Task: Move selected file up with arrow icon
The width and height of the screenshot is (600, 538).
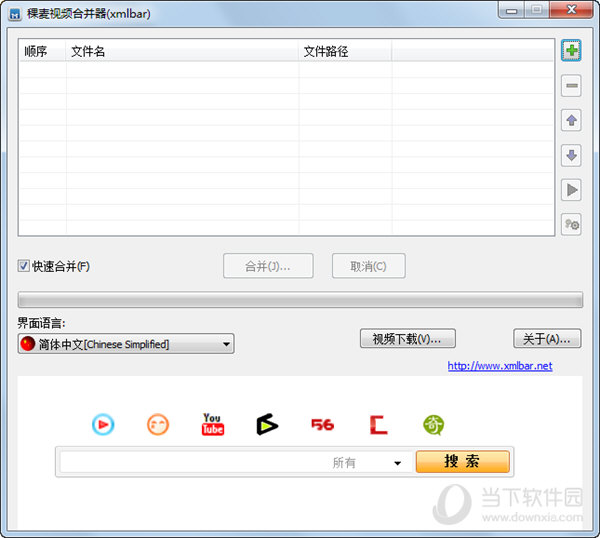Action: point(571,121)
